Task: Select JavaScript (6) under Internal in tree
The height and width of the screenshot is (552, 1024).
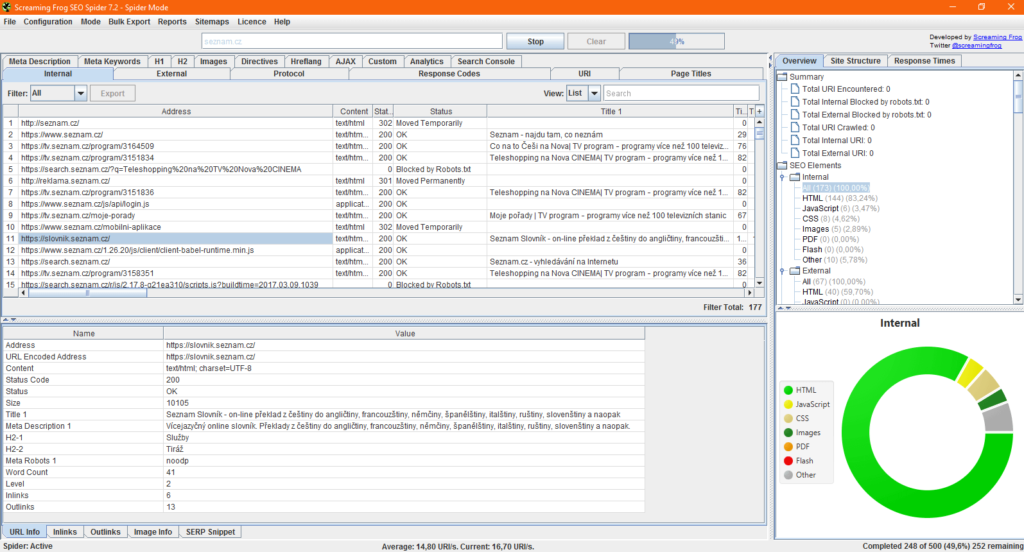Action: (x=840, y=208)
